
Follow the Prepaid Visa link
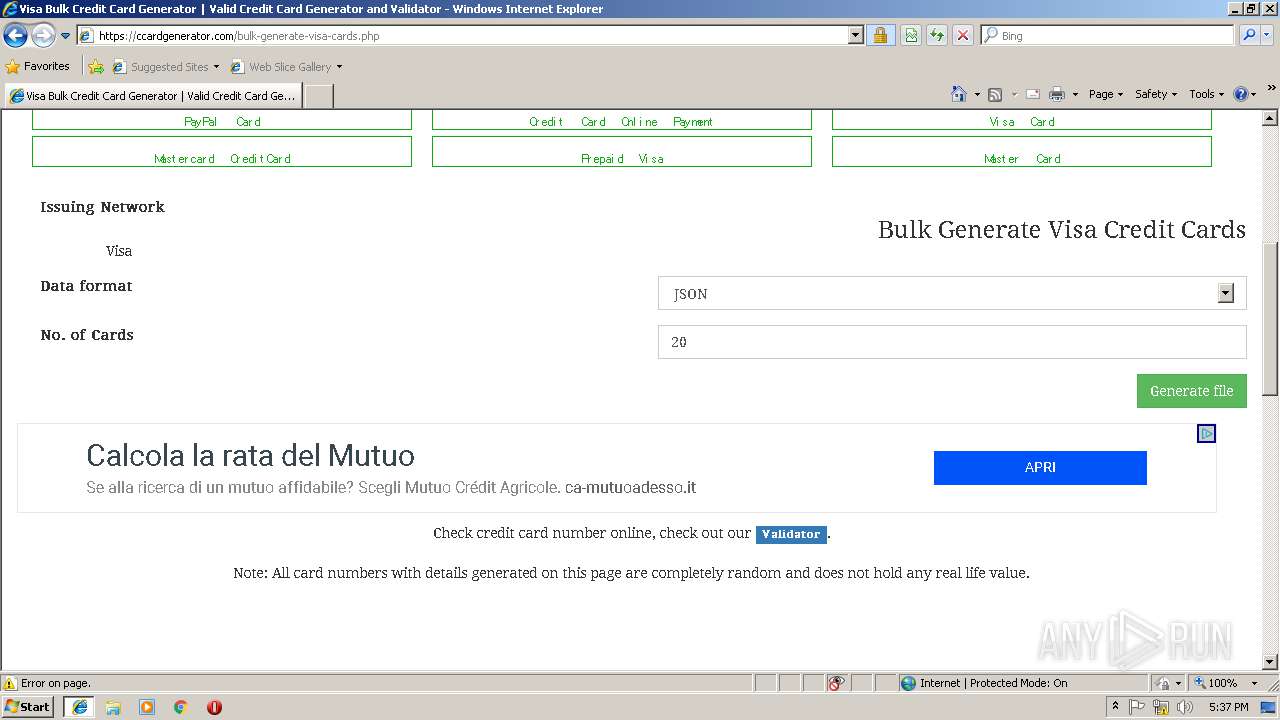(x=622, y=152)
